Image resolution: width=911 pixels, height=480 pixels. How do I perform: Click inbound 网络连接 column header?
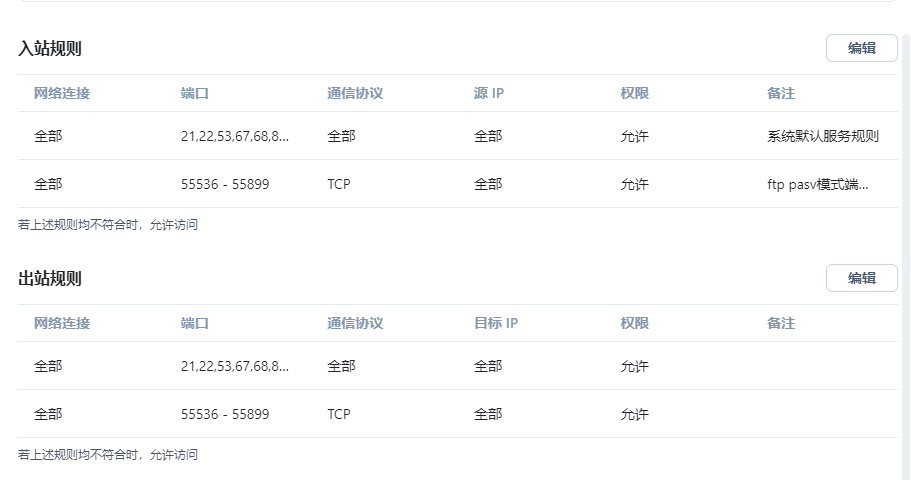pyautogui.click(x=62, y=93)
